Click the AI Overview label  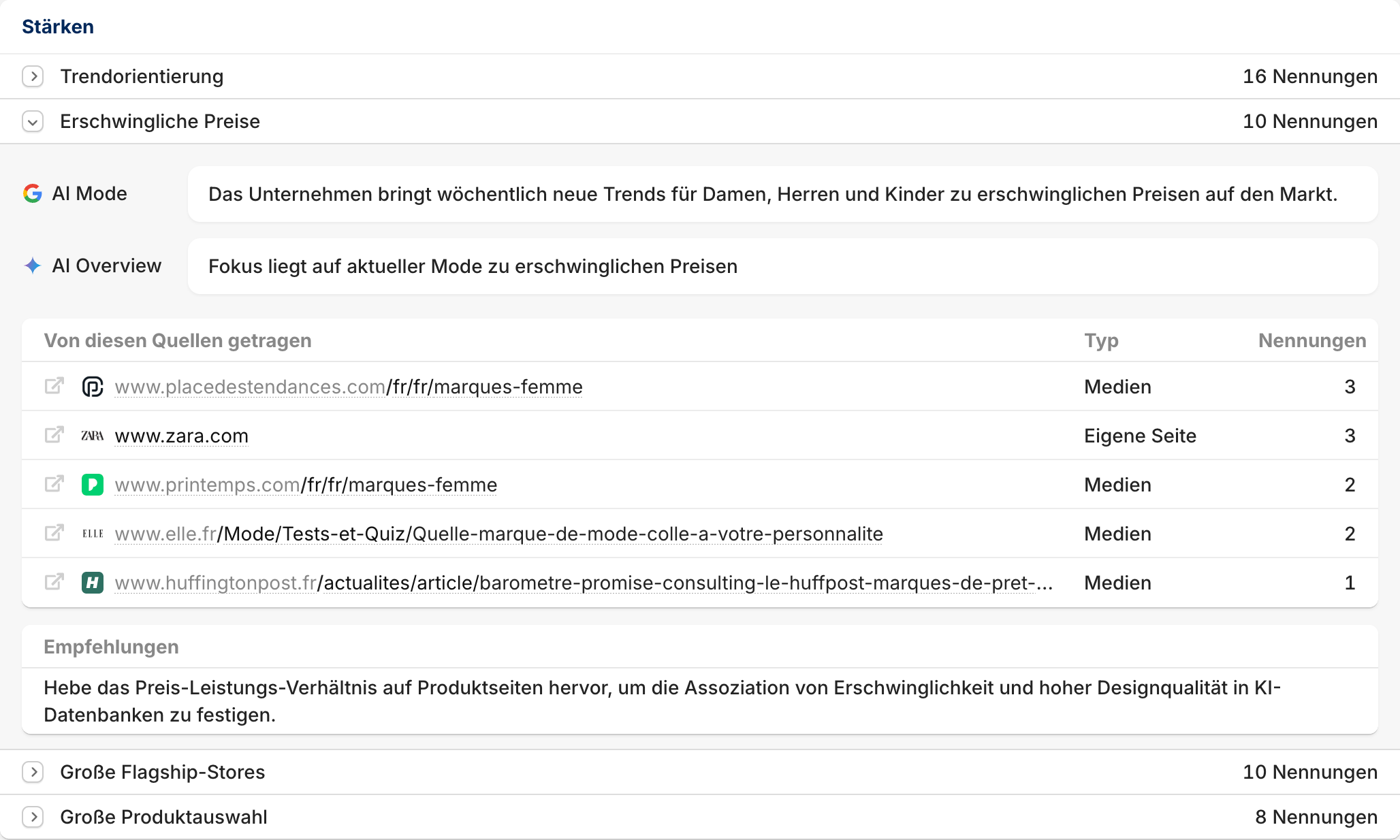pos(107,265)
